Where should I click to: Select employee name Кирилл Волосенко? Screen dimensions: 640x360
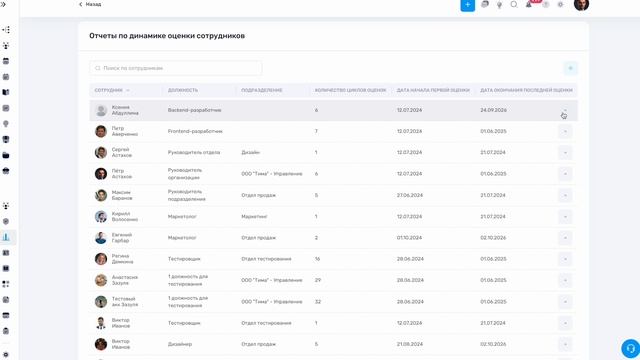coord(124,217)
